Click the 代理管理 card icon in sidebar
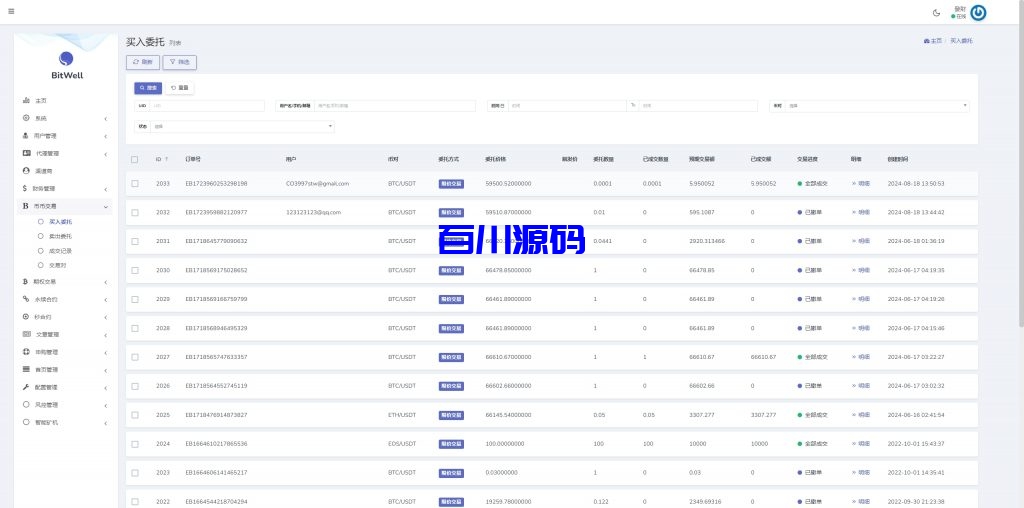The width and height of the screenshot is (1024, 508). point(26,153)
